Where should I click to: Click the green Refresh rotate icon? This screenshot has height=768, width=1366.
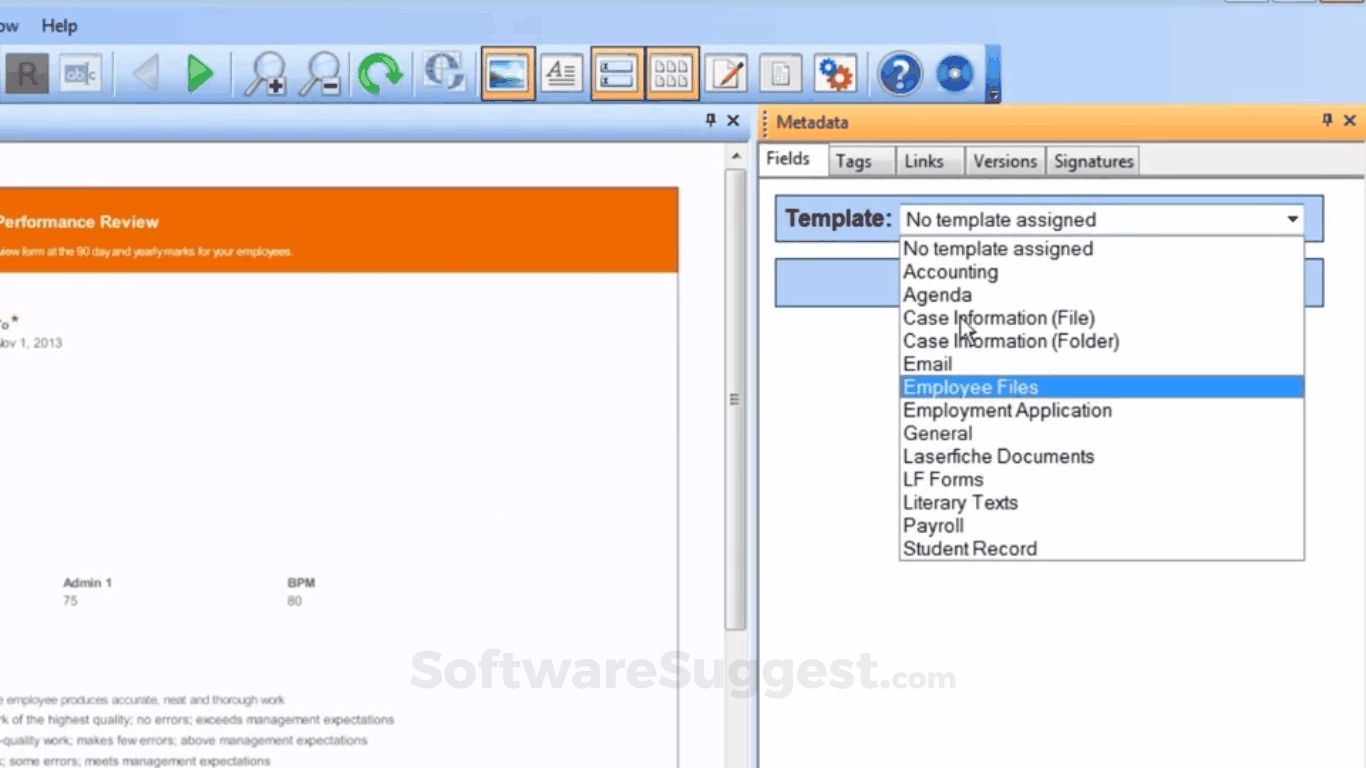tap(380, 73)
